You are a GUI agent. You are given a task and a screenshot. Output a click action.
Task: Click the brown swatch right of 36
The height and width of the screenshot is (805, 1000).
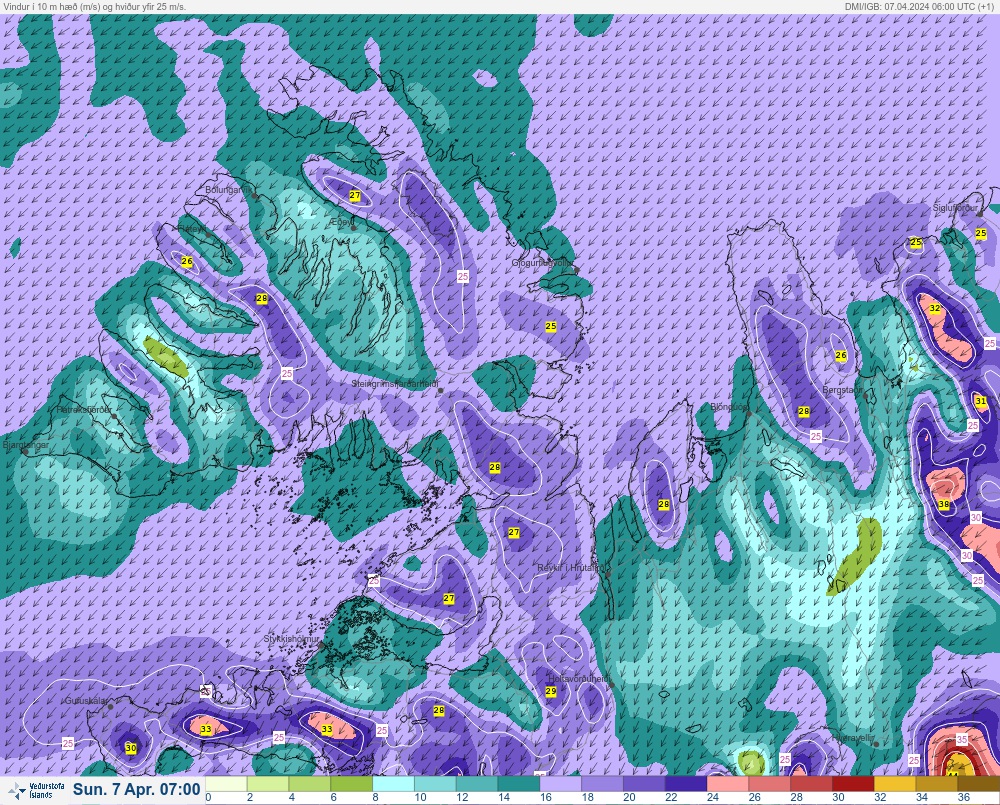coord(978,784)
